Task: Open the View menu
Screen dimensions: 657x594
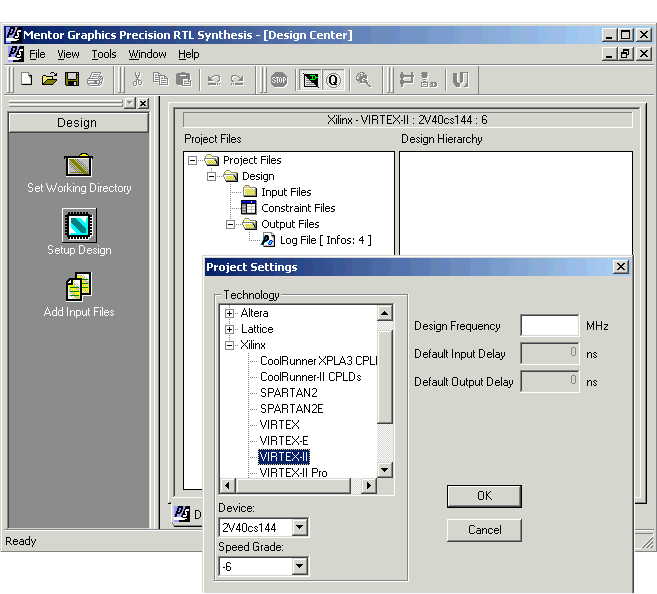Action: click(68, 54)
